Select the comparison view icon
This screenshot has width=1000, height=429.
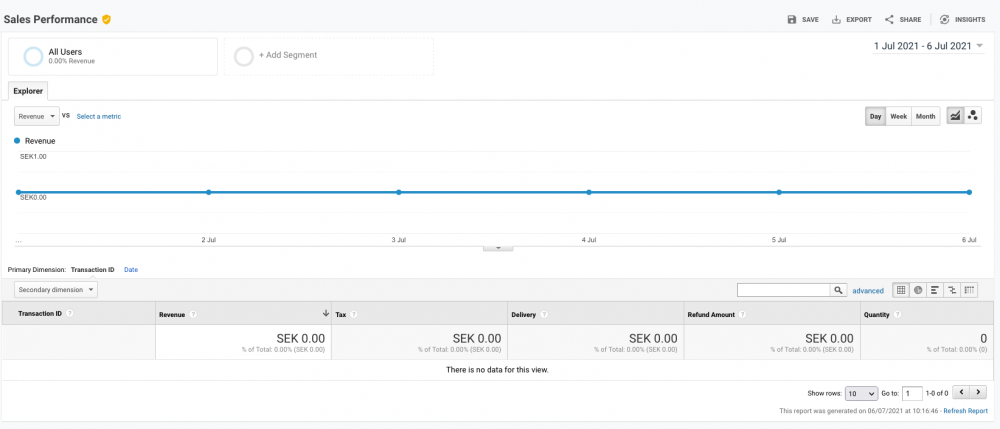951,290
